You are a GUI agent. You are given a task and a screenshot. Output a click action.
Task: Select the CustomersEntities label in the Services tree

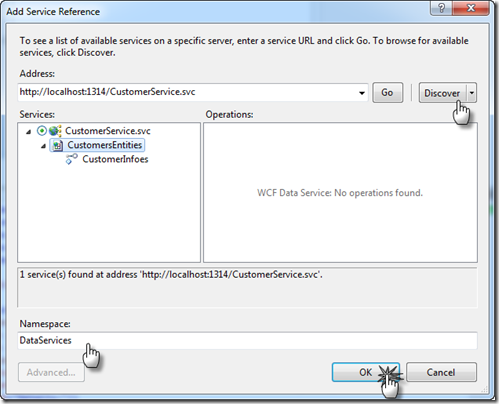pyautogui.click(x=105, y=145)
